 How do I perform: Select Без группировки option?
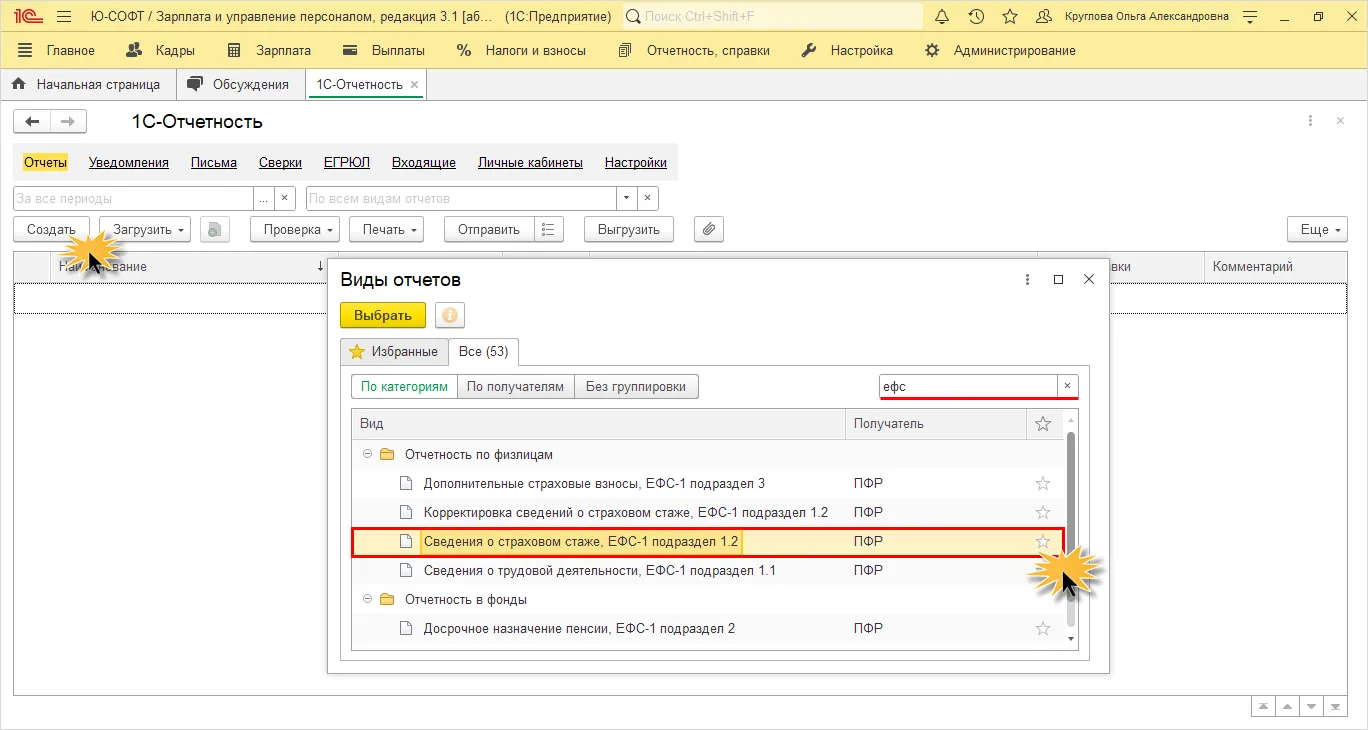pyautogui.click(x=636, y=386)
